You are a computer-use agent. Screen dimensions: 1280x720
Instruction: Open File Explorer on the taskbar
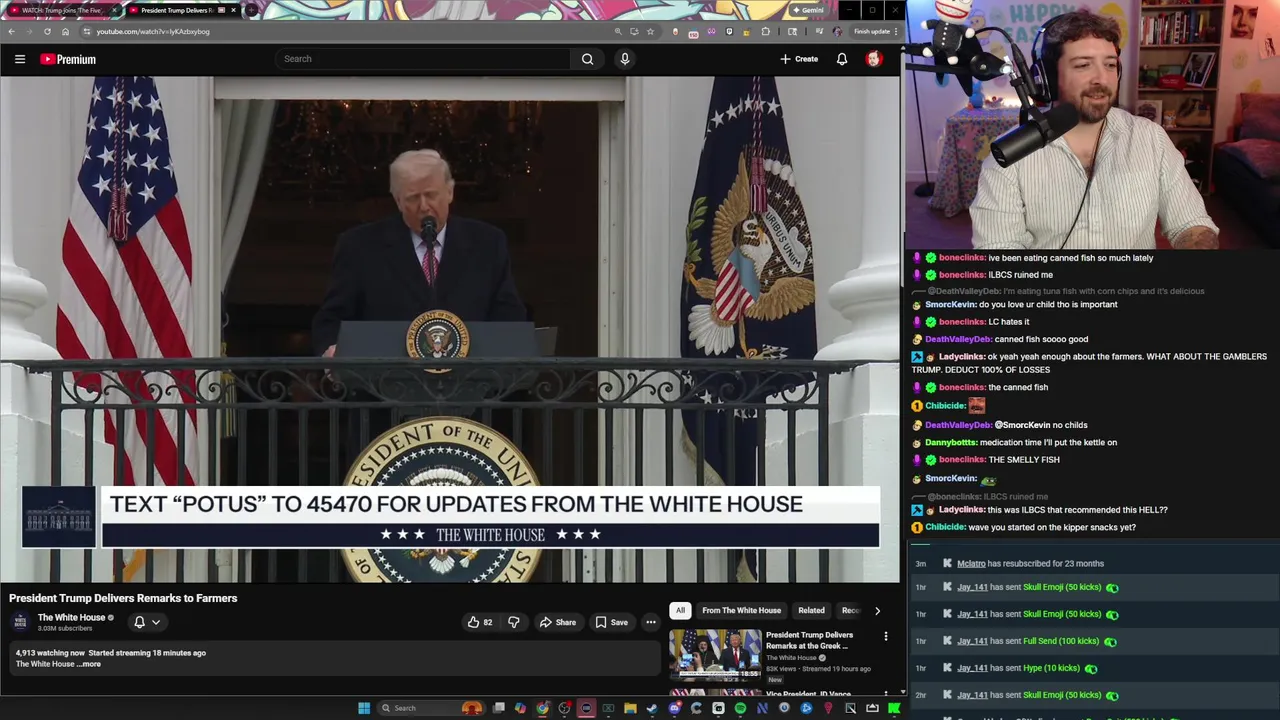[x=630, y=708]
